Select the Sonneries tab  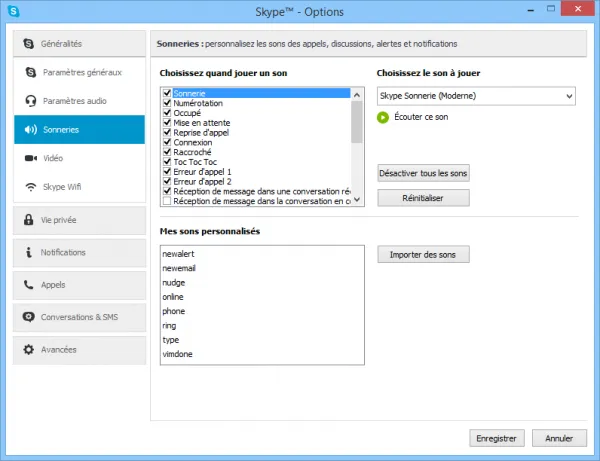tap(80, 130)
